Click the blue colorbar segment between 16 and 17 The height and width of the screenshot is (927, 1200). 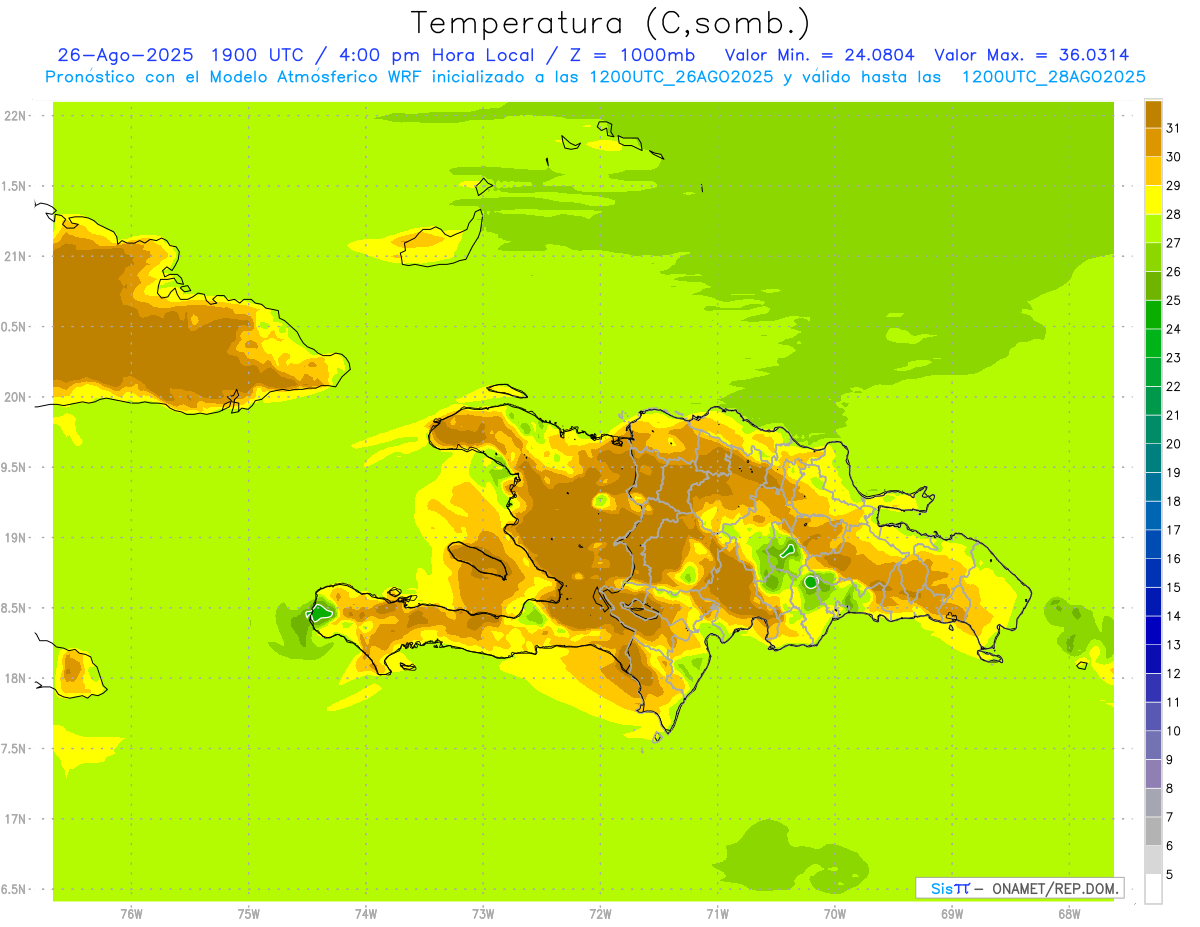(x=1153, y=544)
